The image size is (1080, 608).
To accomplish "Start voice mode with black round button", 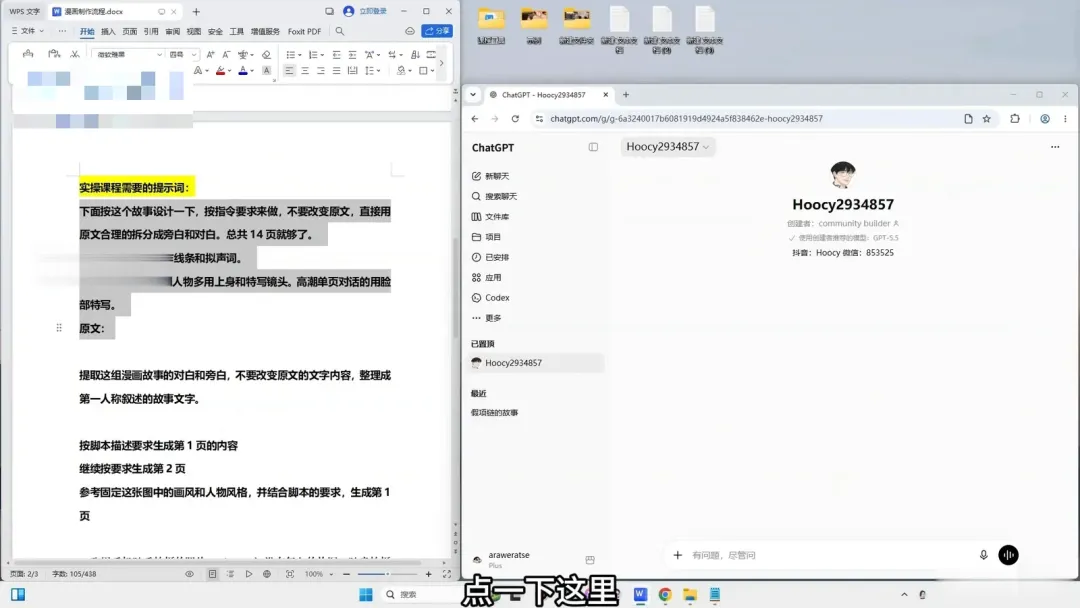I will [1008, 555].
